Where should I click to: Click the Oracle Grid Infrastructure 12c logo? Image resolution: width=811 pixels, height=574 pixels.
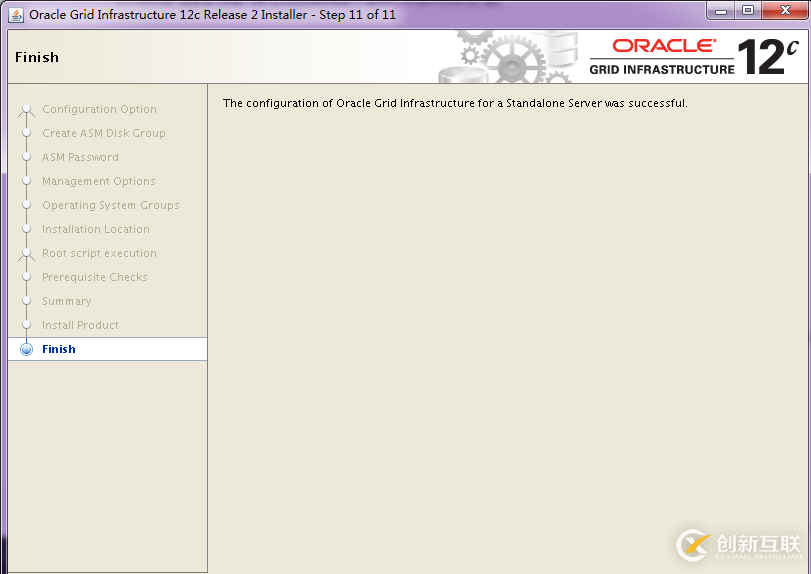(x=693, y=56)
